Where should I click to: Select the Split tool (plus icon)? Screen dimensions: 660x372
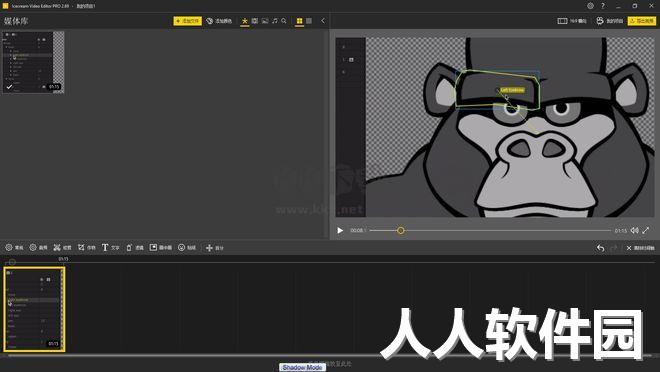tap(215, 248)
